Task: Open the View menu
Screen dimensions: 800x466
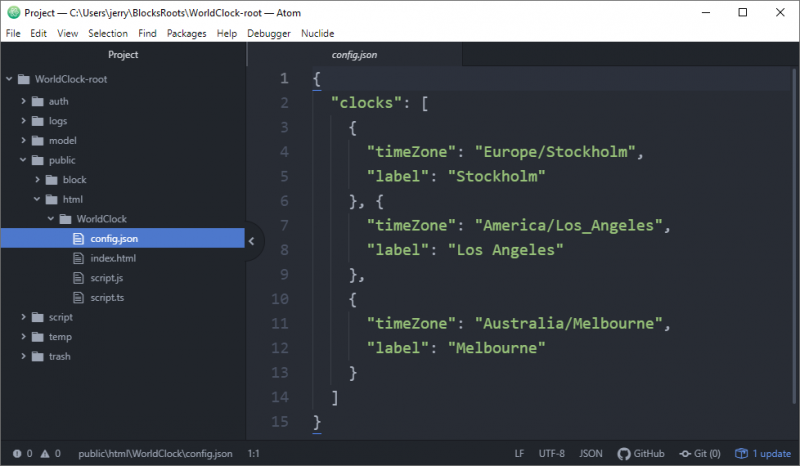Action: click(67, 33)
